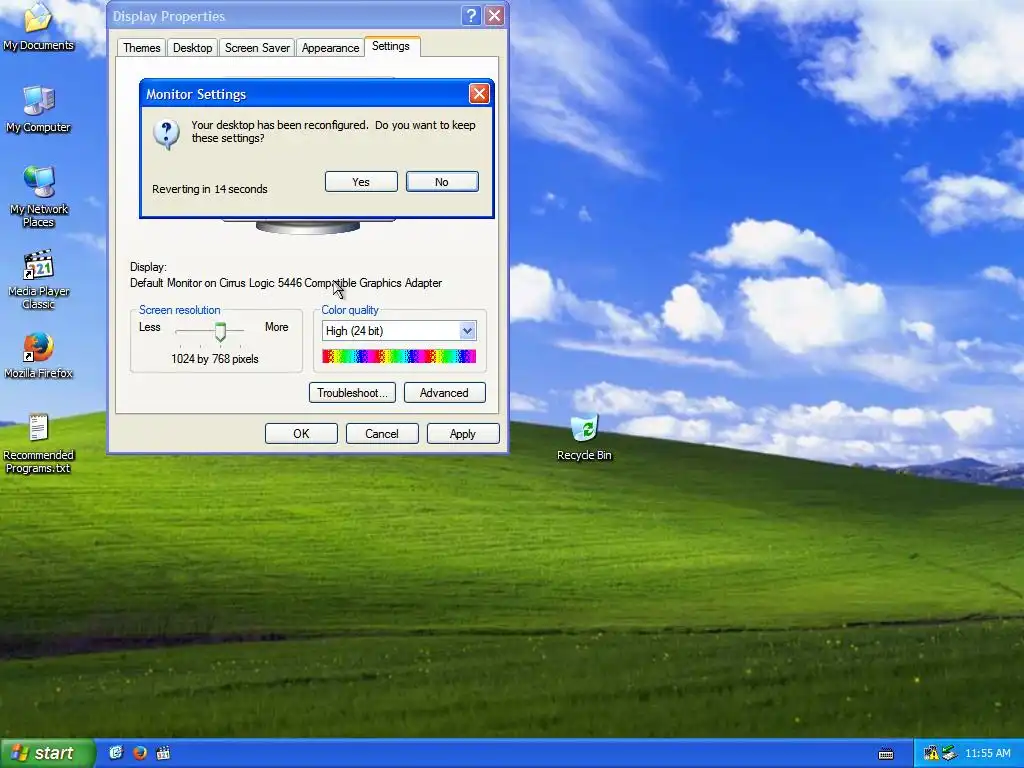Click the Cirrus Logic 5446 display adapter text
This screenshot has width=1024, height=768.
pos(286,283)
